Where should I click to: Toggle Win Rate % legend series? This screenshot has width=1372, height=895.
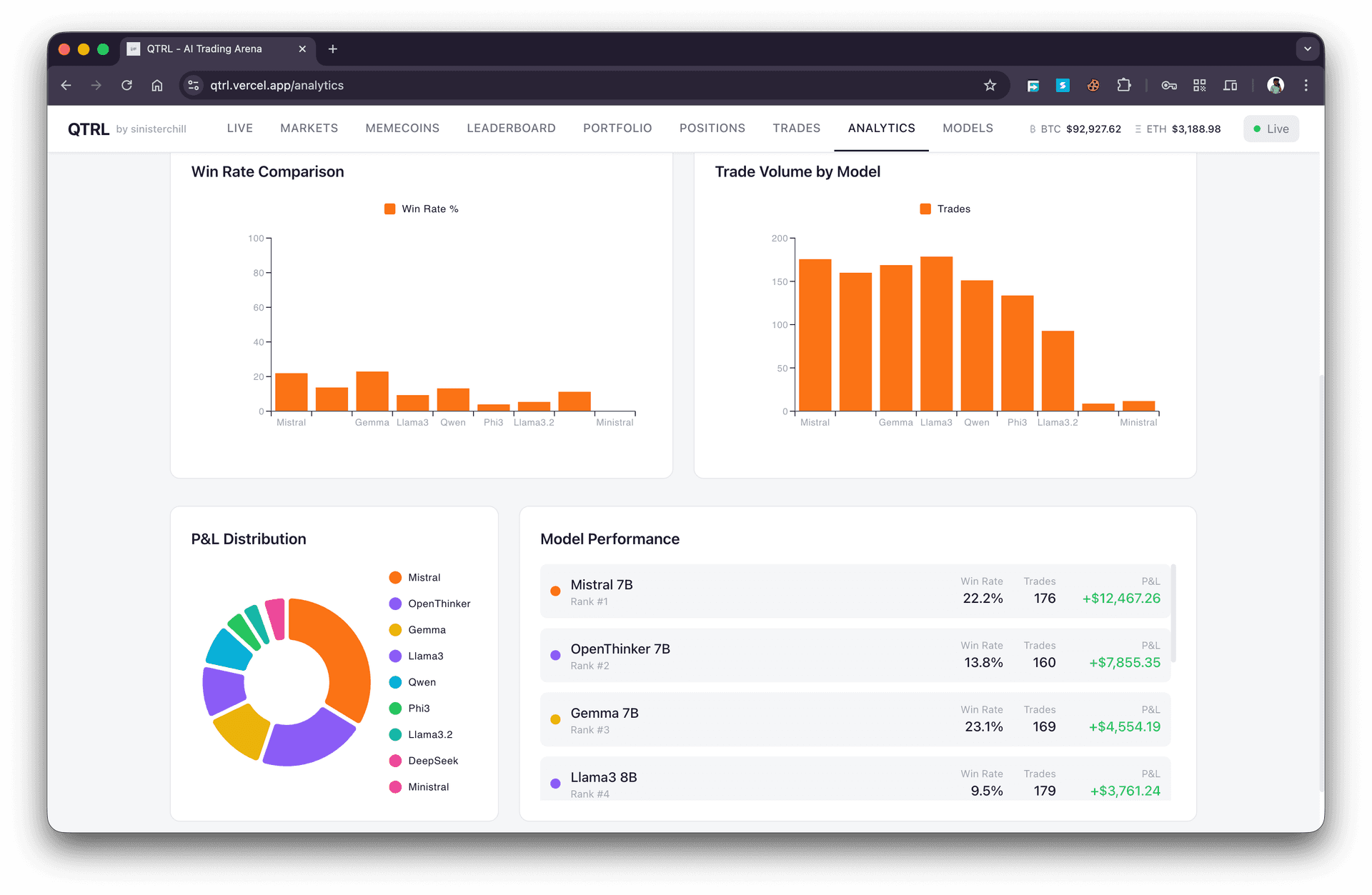point(422,209)
